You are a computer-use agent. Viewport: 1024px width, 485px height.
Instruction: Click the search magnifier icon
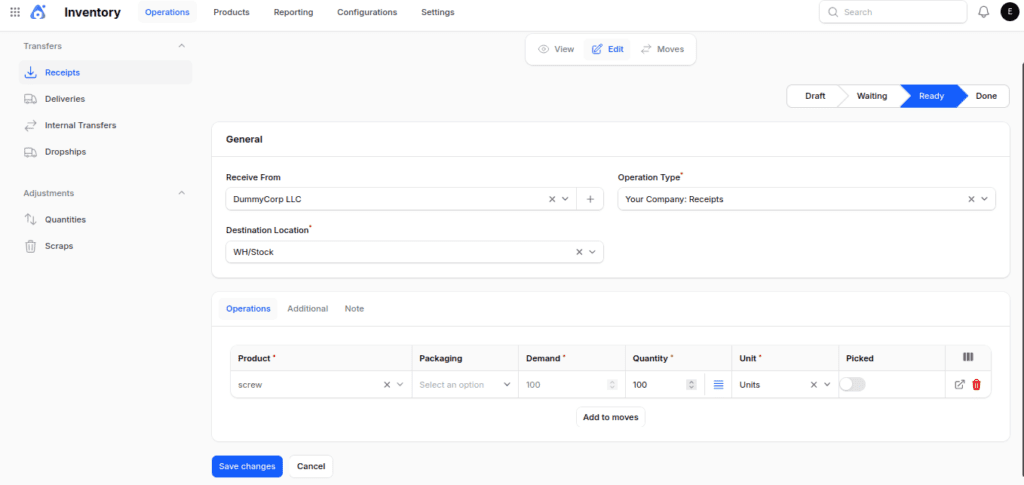(833, 12)
